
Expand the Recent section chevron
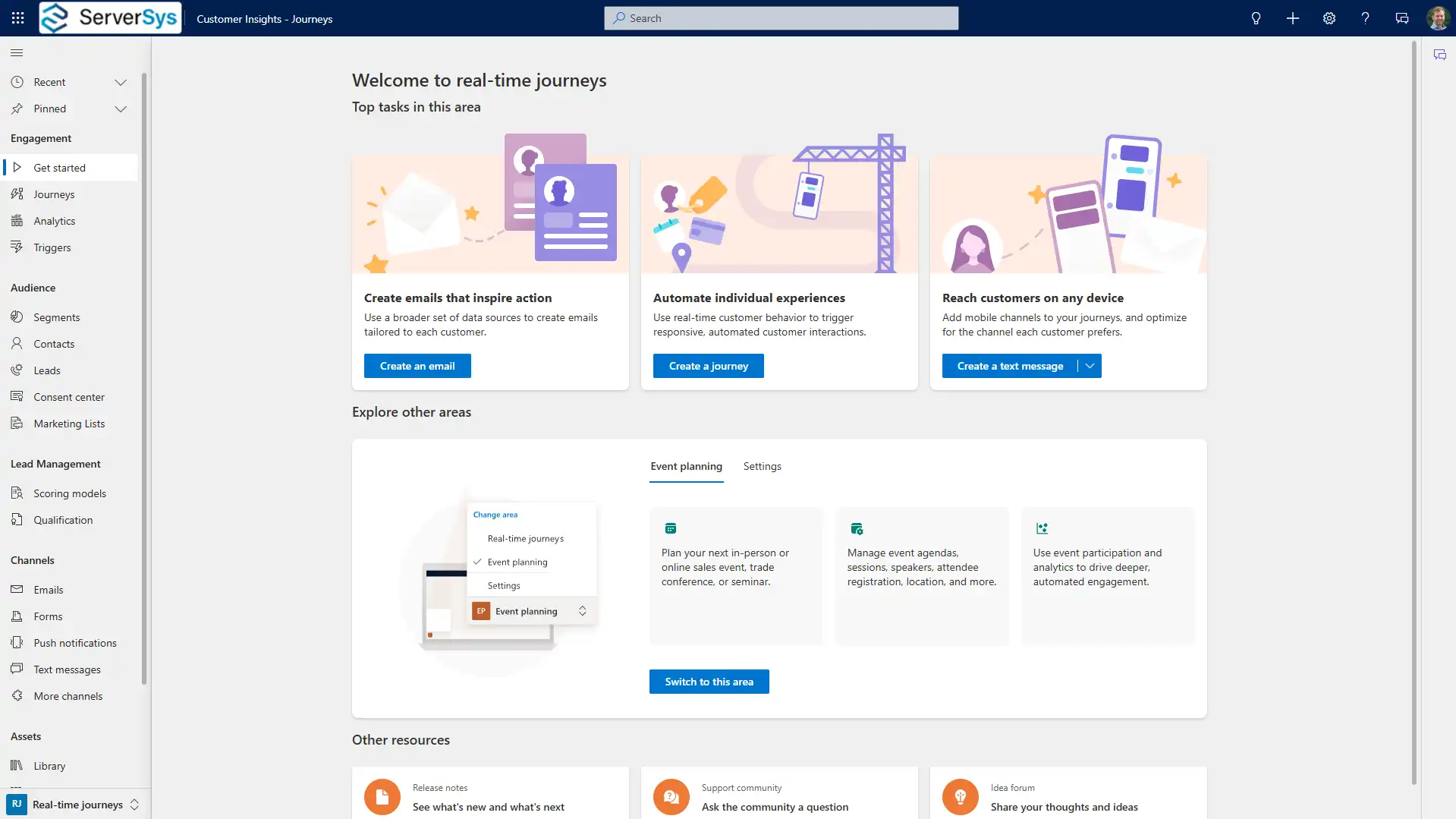pyautogui.click(x=120, y=82)
